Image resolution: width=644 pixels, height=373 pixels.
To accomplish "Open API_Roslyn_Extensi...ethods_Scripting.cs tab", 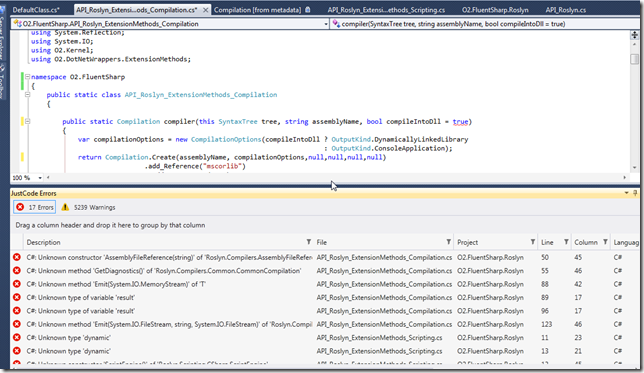I will click(386, 9).
